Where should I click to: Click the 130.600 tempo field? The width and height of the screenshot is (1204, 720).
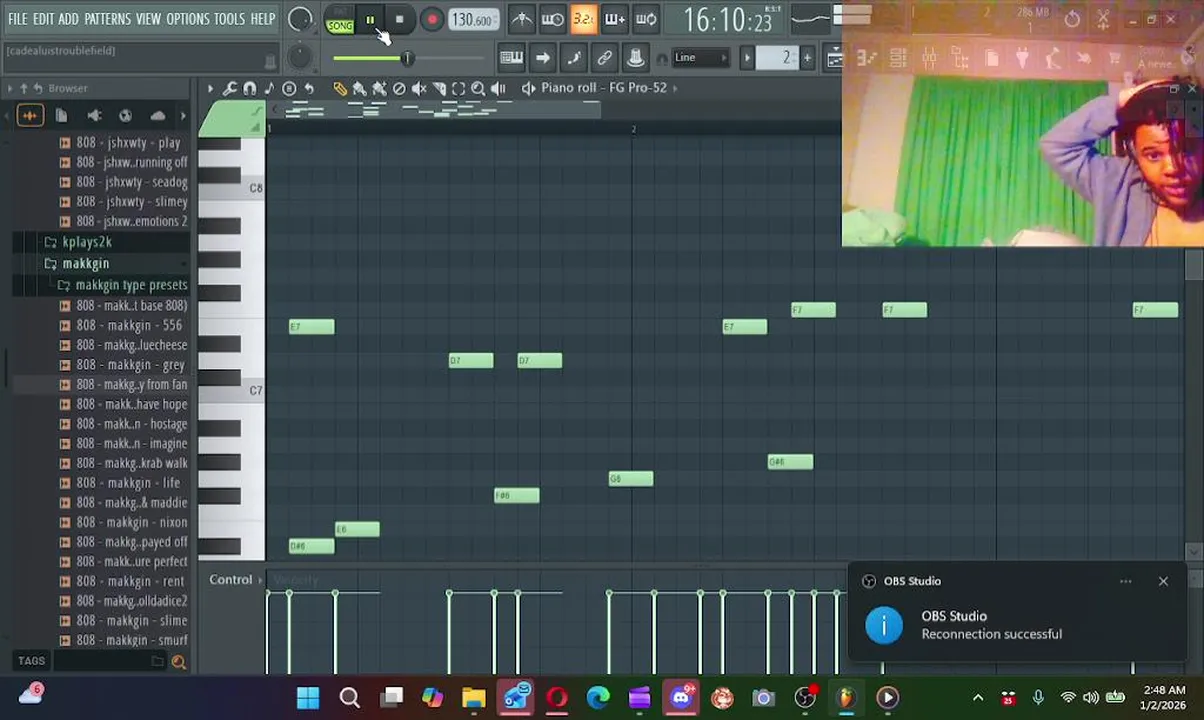tap(472, 20)
